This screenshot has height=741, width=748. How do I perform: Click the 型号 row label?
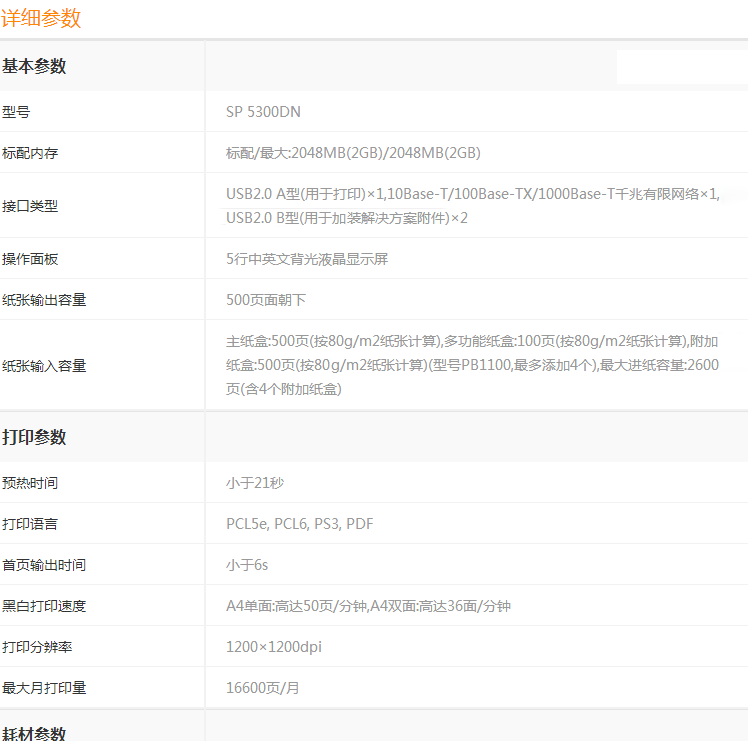coord(16,112)
